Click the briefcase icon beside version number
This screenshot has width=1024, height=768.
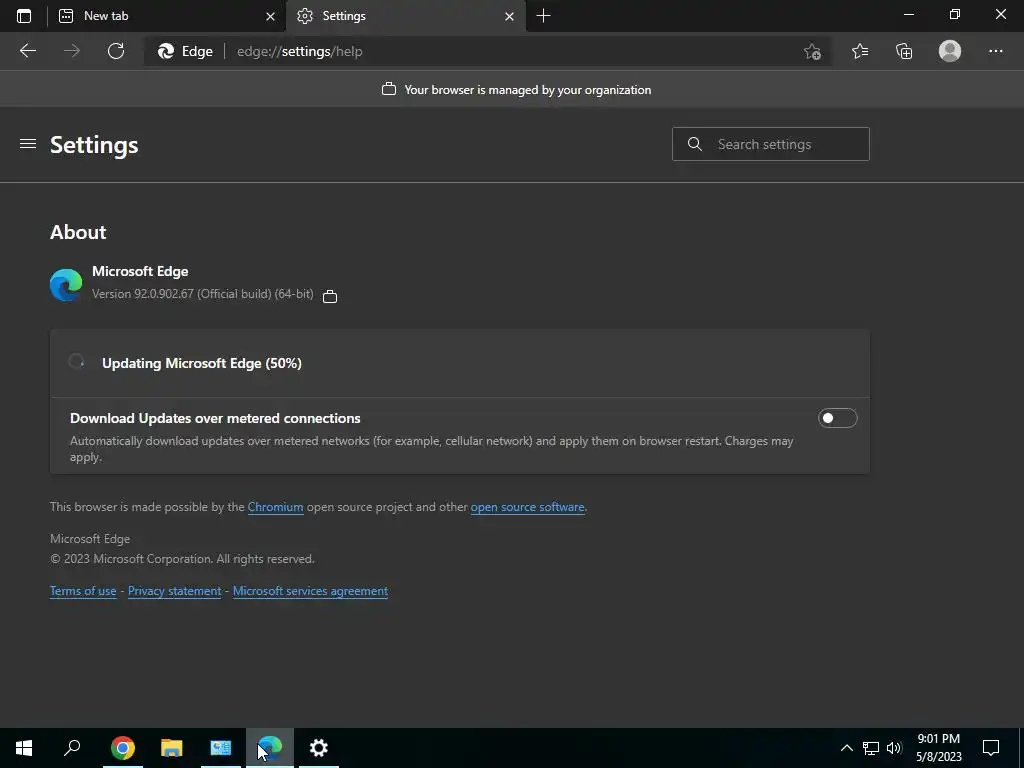click(x=330, y=296)
